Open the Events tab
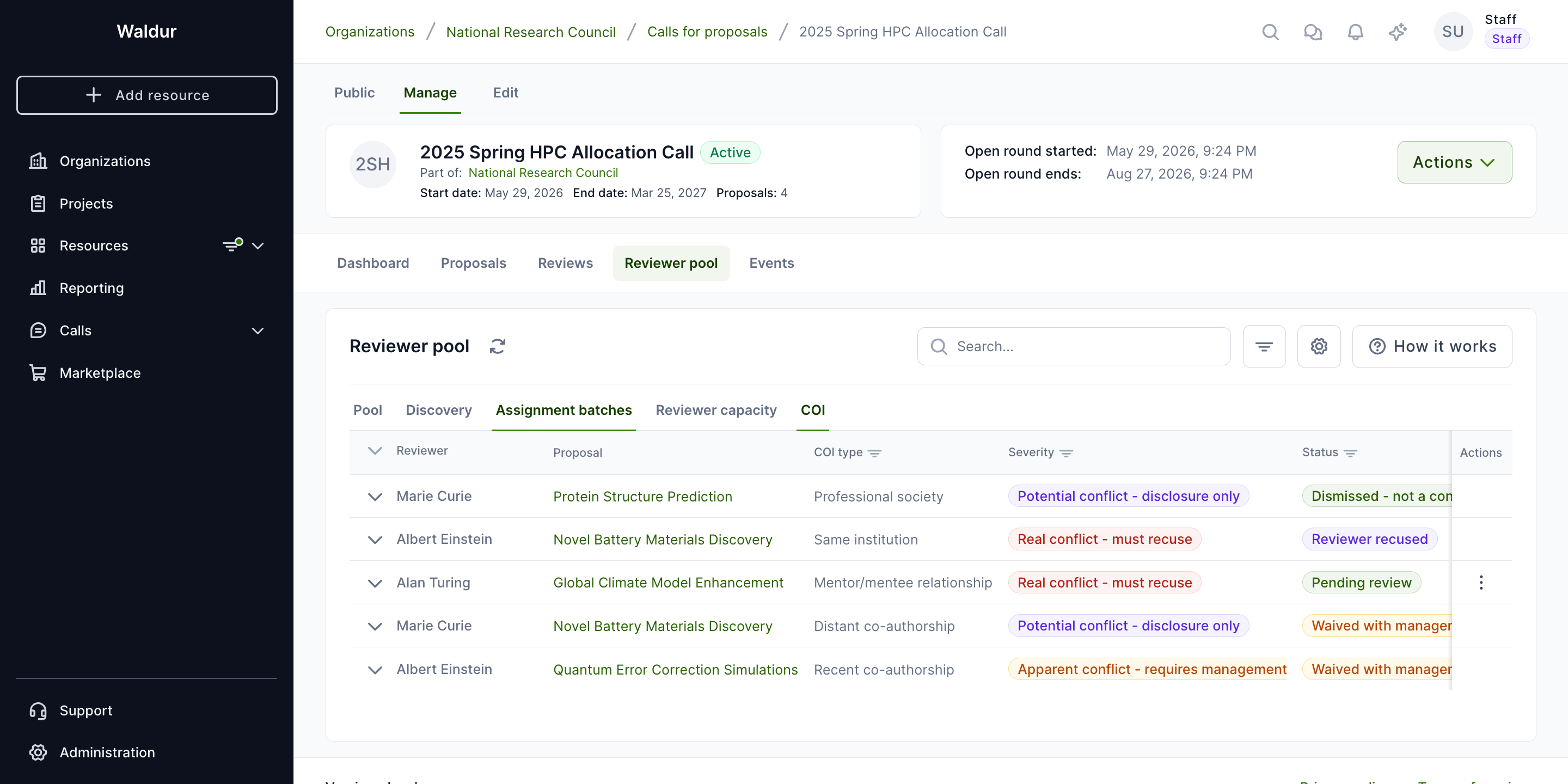Screen dimensions: 1568x784 [771, 263]
